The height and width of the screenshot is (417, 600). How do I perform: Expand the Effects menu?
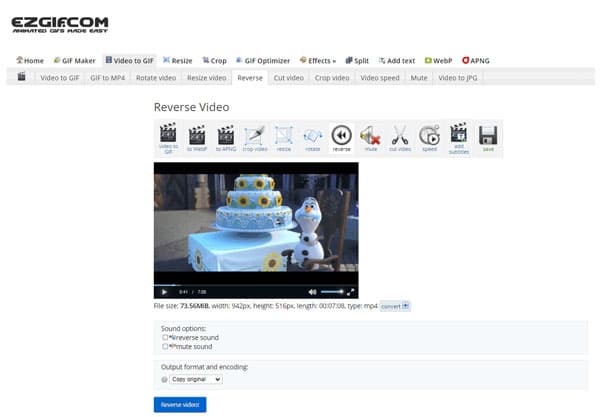pos(318,60)
